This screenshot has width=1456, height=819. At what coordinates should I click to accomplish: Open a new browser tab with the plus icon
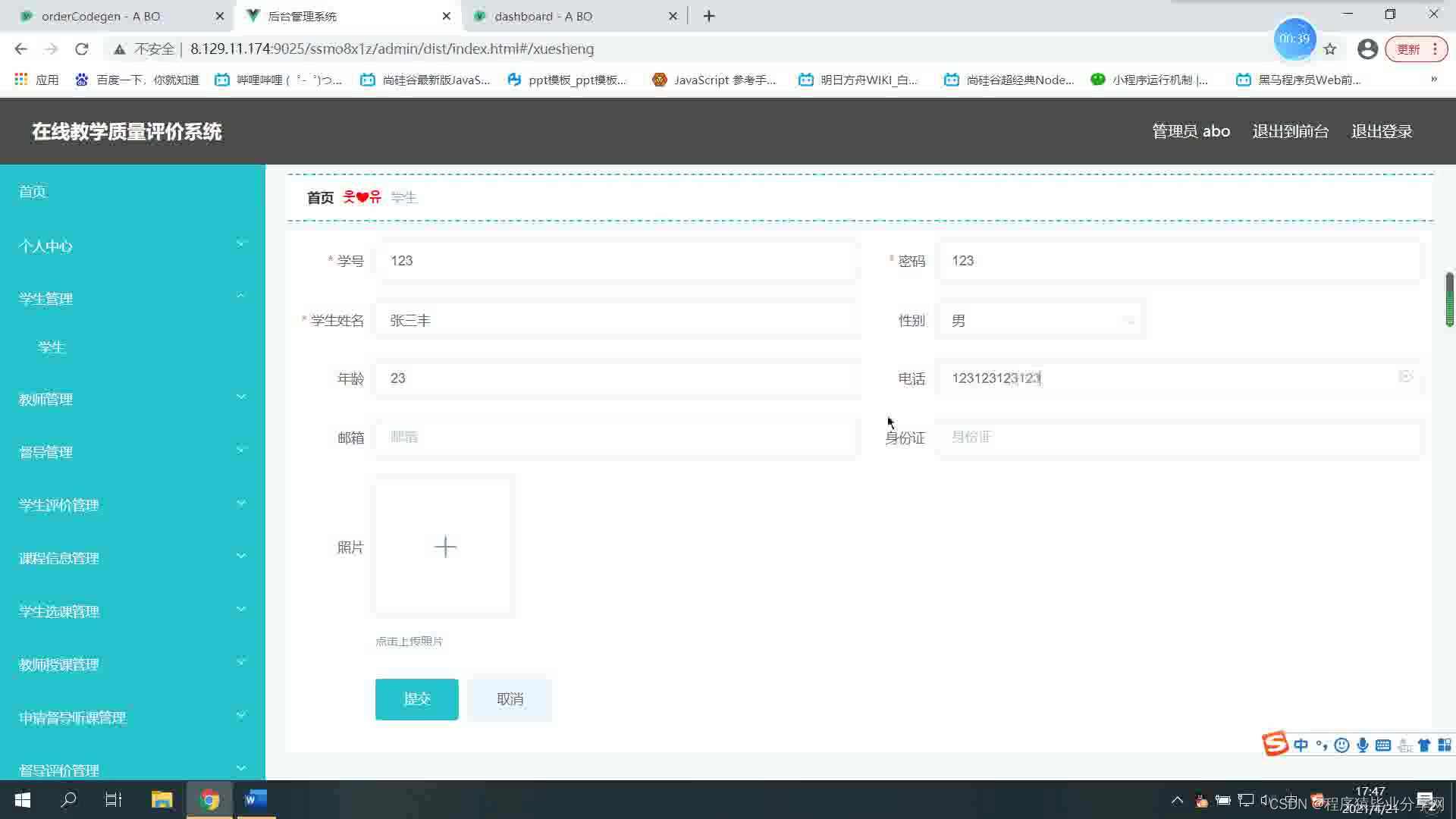[x=709, y=16]
